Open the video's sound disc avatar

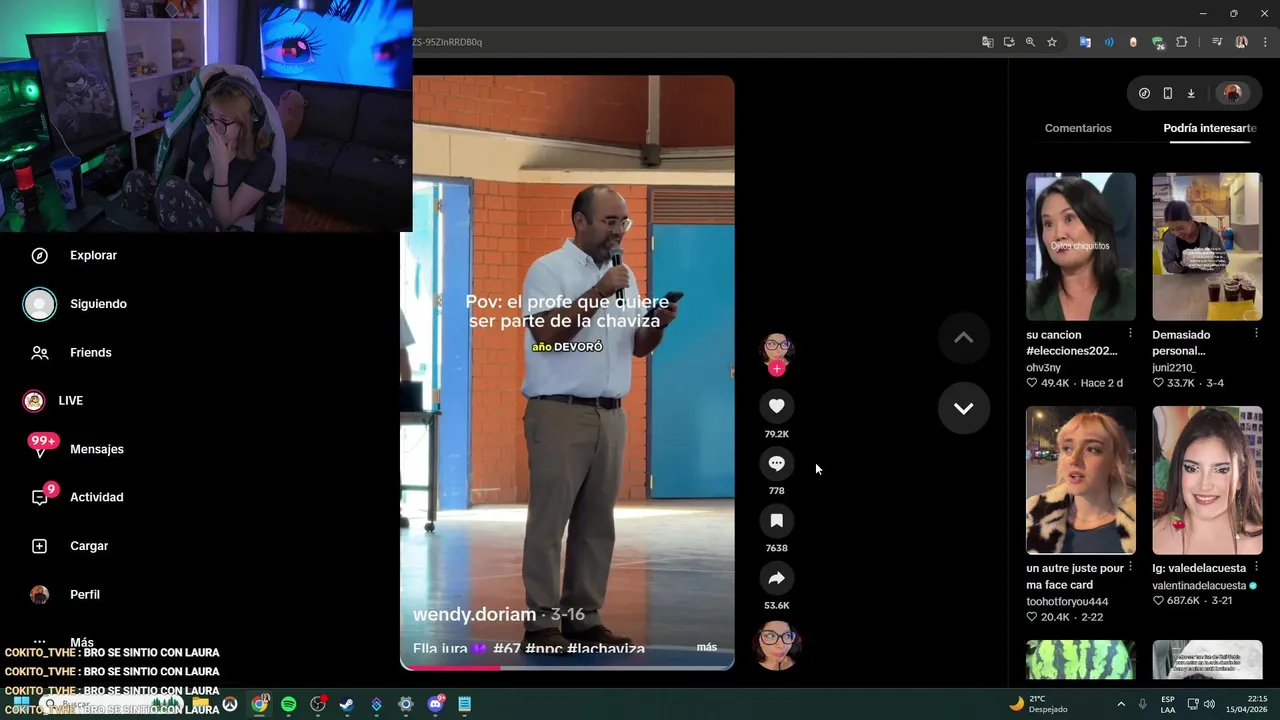tap(777, 643)
